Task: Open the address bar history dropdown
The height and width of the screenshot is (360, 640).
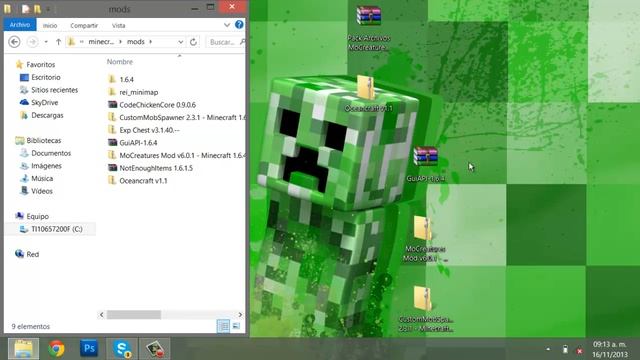Action: pyautogui.click(x=180, y=42)
